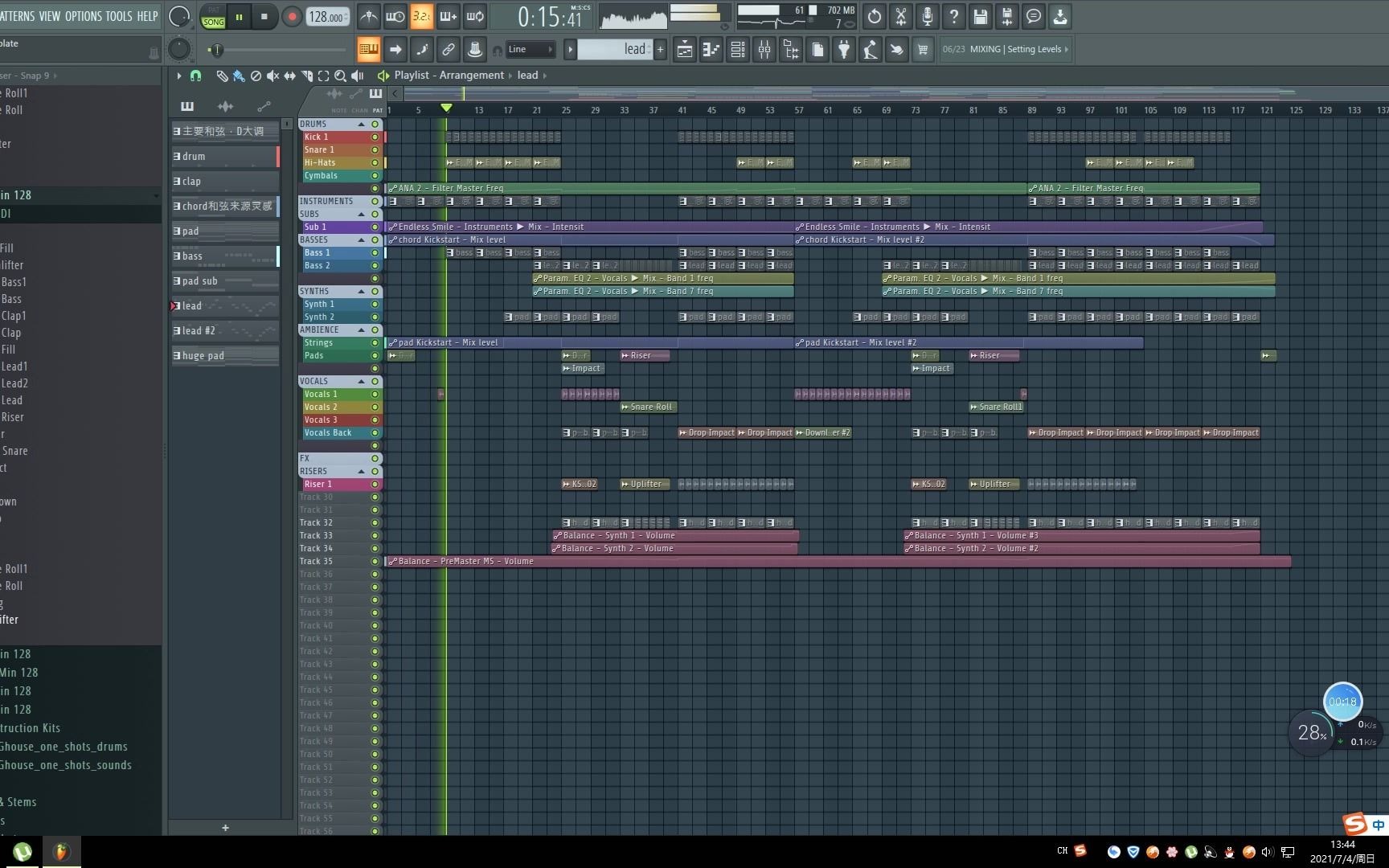Open the OPTIONS menu
The width and height of the screenshot is (1389, 868).
click(x=84, y=16)
